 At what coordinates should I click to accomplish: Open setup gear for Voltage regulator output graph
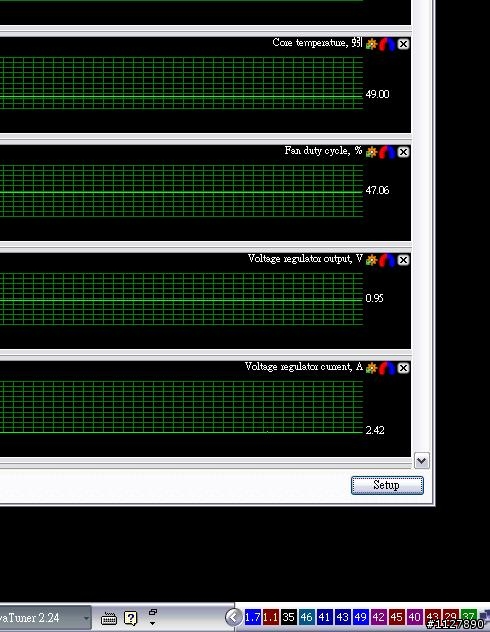[372, 260]
